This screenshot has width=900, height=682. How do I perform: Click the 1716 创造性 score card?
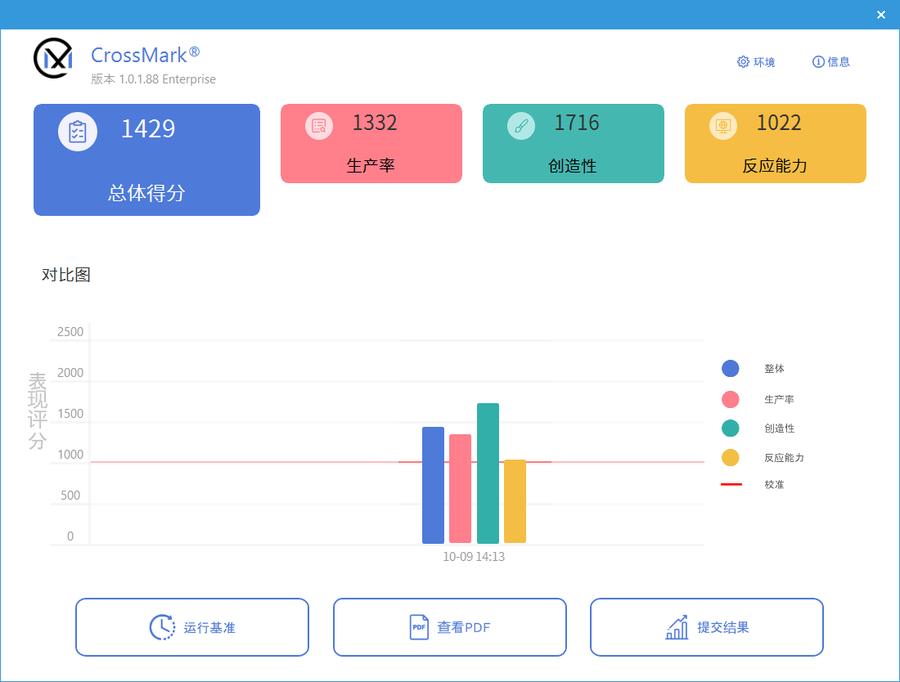click(x=573, y=142)
